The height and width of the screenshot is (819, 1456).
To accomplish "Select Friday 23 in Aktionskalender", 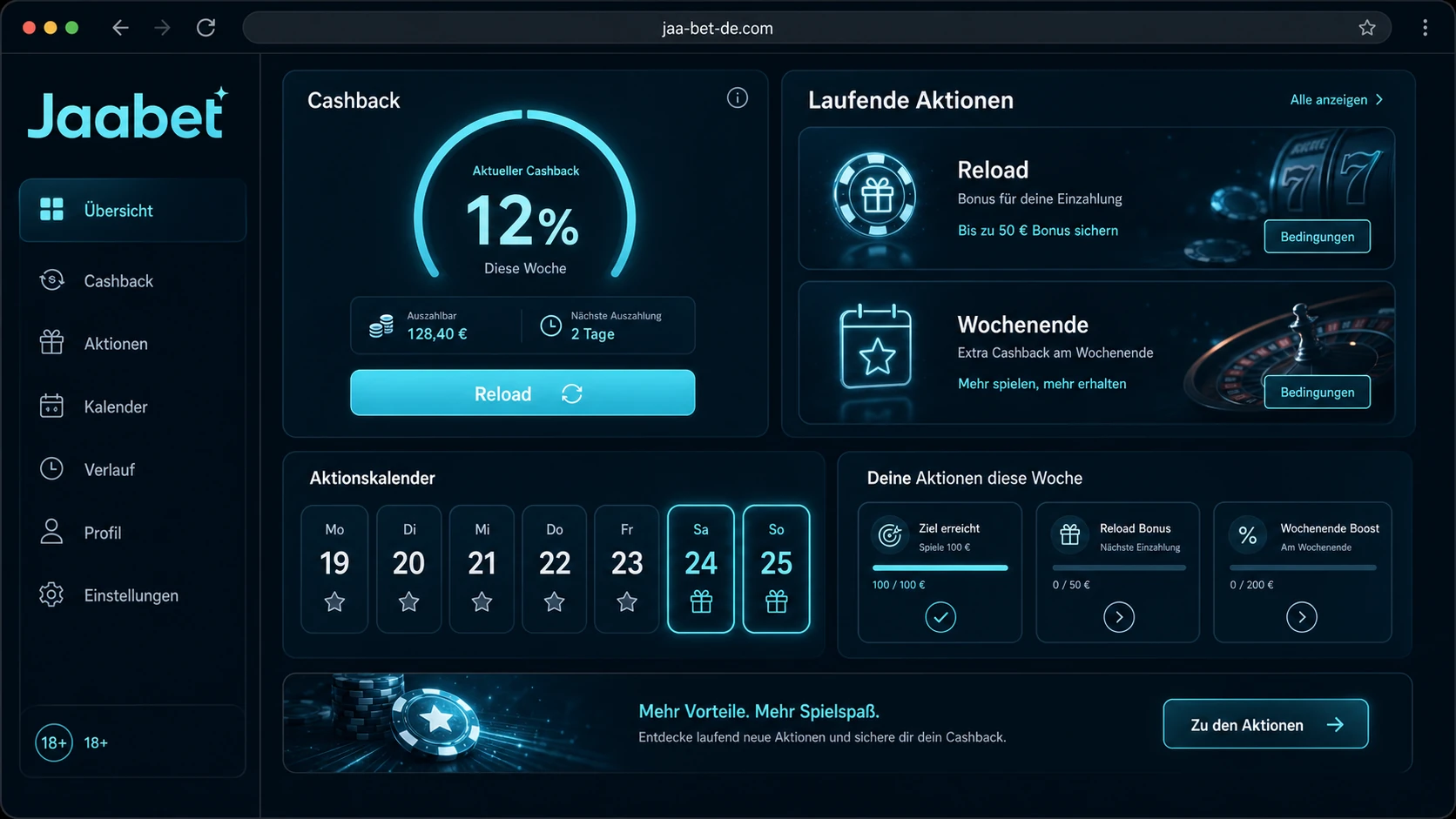I will (627, 568).
